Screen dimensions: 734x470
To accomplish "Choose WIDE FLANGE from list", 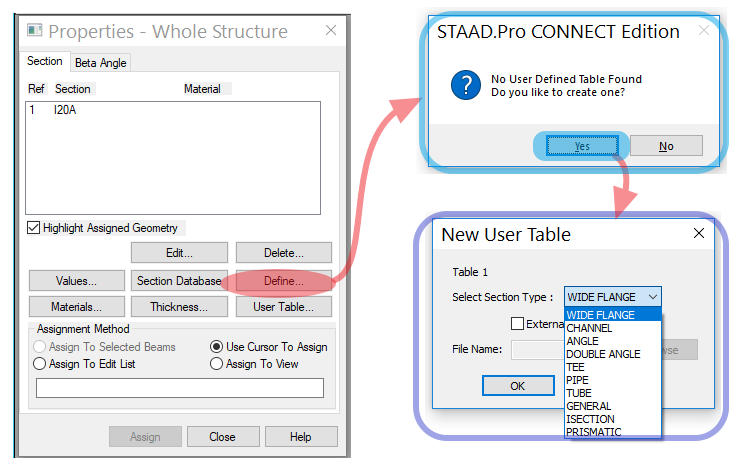I will pyautogui.click(x=613, y=315).
